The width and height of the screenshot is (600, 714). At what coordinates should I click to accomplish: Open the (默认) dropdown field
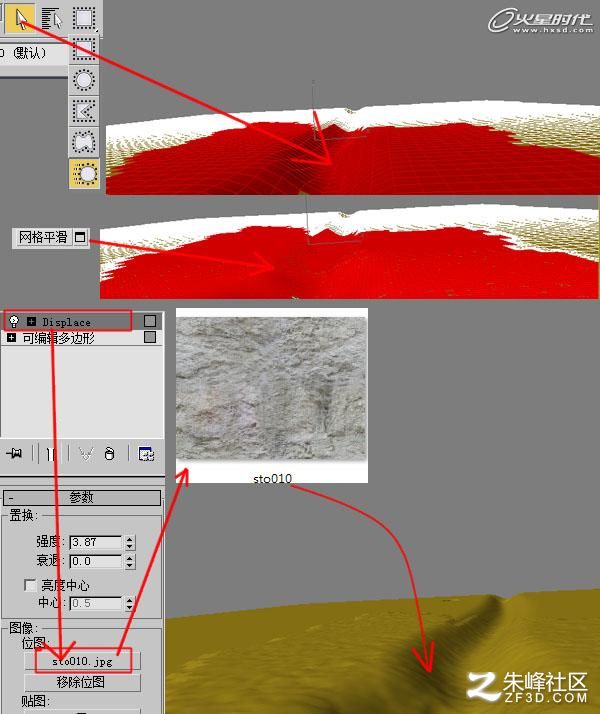(32, 53)
